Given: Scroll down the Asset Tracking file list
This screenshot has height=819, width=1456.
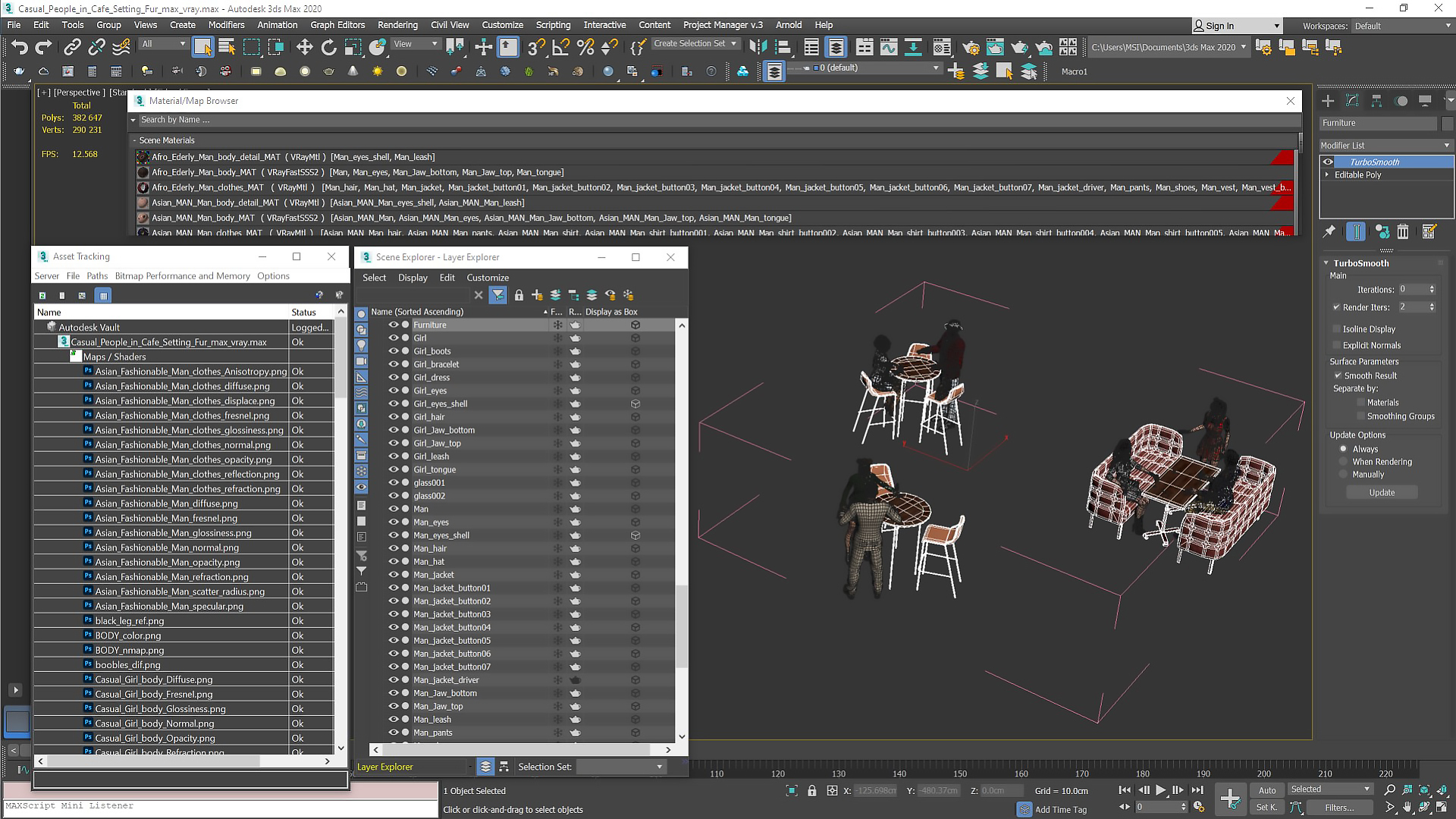Looking at the screenshot, I should click(x=340, y=751).
